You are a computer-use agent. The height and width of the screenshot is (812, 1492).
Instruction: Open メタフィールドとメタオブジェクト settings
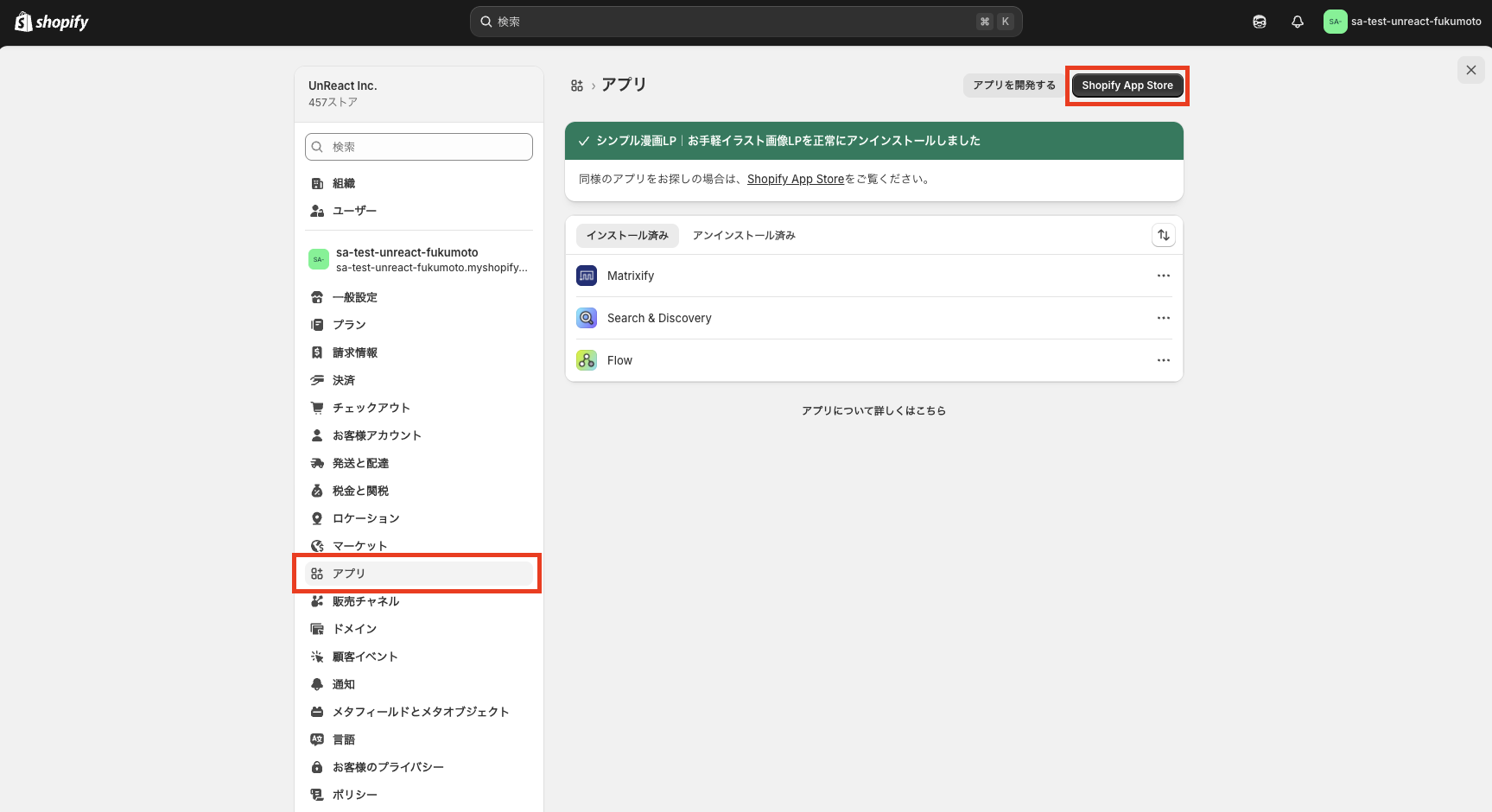419,712
